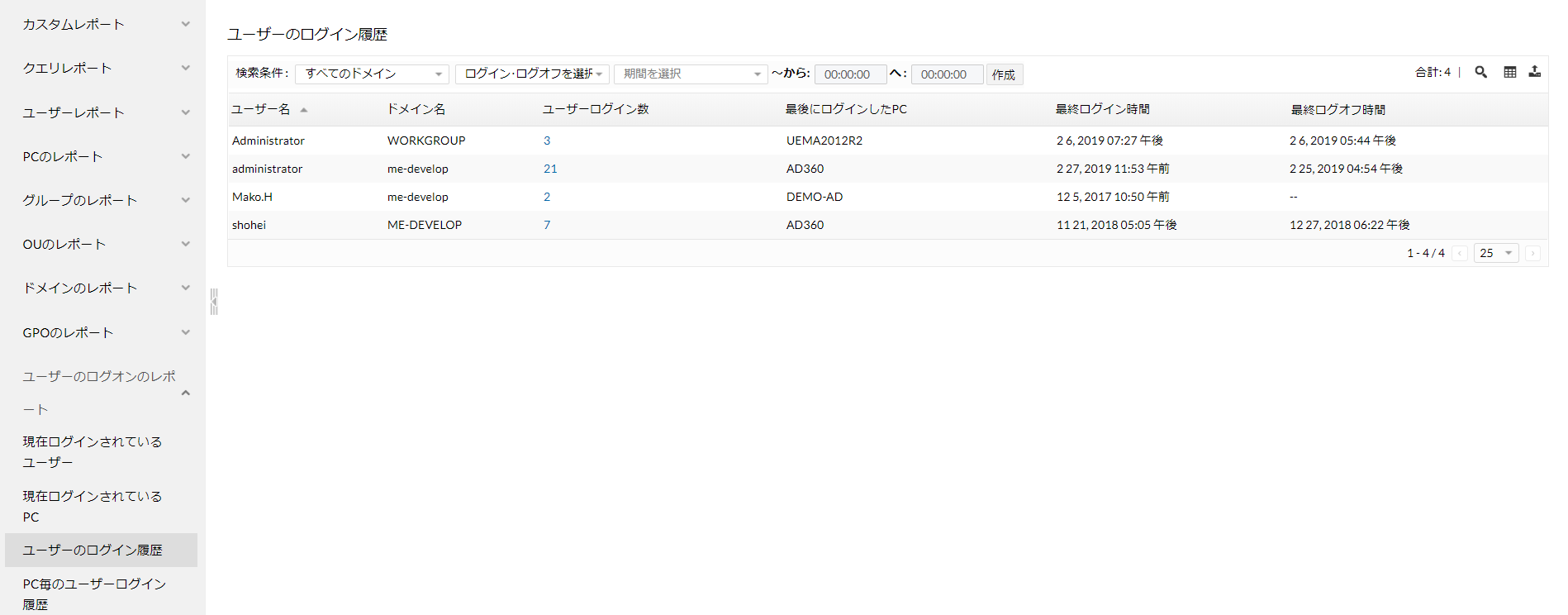Click the DEMO-AD PC cell
Image resolution: width=1568 pixels, height=615 pixels.
815,197
